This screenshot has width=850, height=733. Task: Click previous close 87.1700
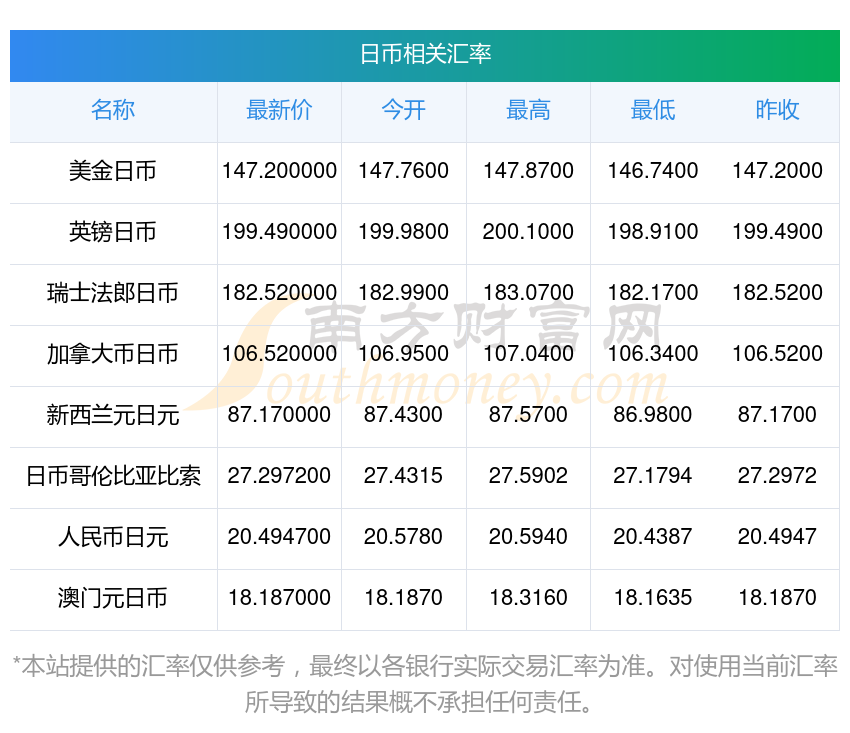pyautogui.click(x=777, y=415)
